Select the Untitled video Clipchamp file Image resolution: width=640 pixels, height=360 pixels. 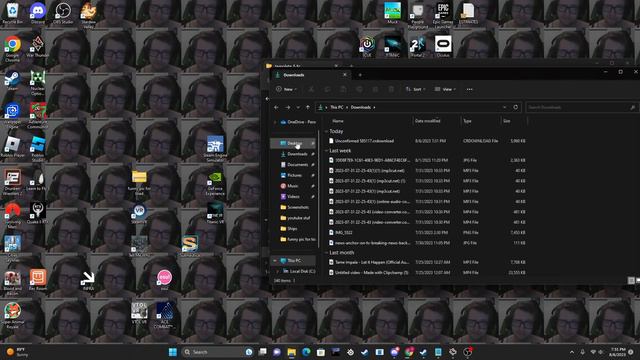tap(427, 272)
